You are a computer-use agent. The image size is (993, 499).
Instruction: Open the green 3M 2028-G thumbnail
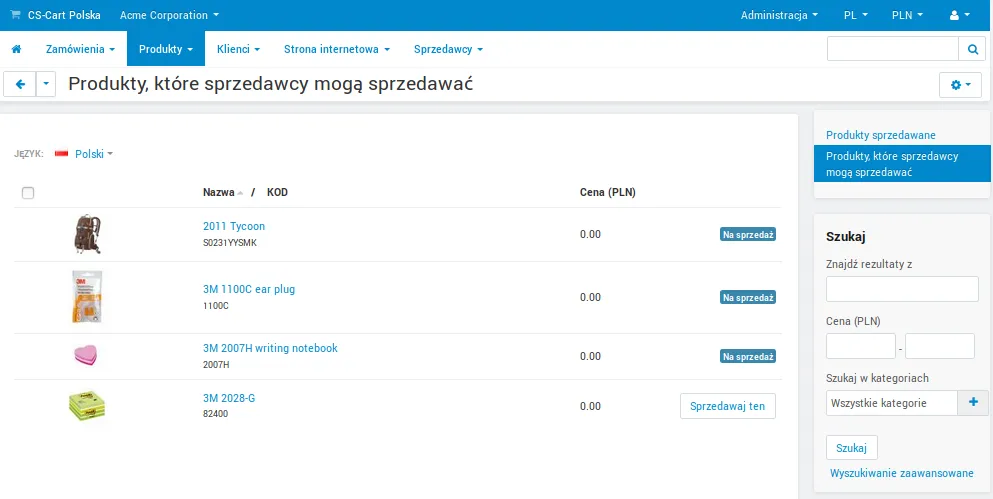pyautogui.click(x=87, y=406)
